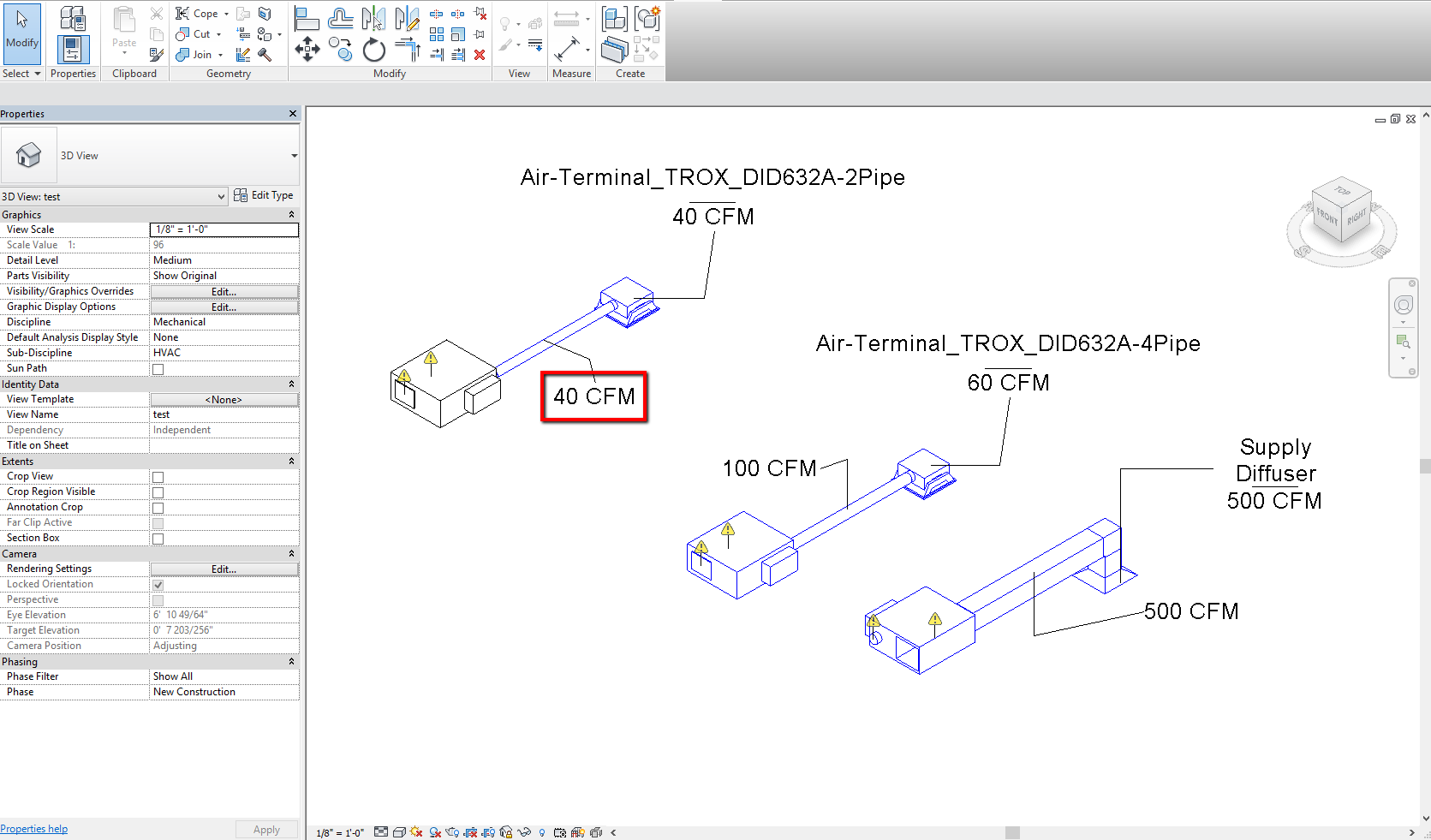This screenshot has height=840, width=1431.
Task: Select the Move tool icon
Action: pyautogui.click(x=307, y=50)
